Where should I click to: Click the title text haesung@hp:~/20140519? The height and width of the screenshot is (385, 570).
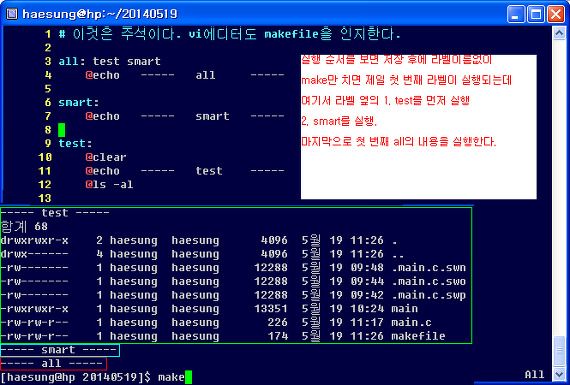[100, 14]
